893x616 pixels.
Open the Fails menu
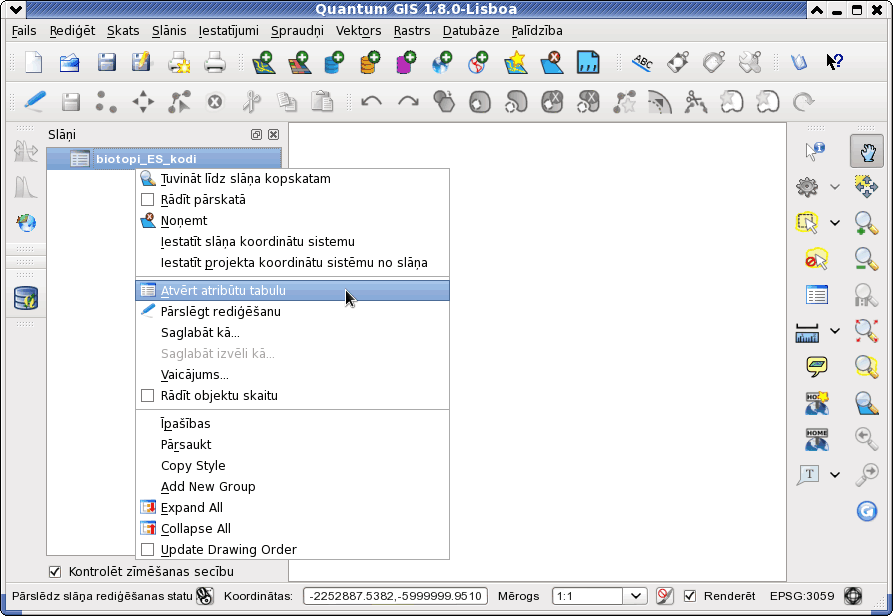[24, 31]
